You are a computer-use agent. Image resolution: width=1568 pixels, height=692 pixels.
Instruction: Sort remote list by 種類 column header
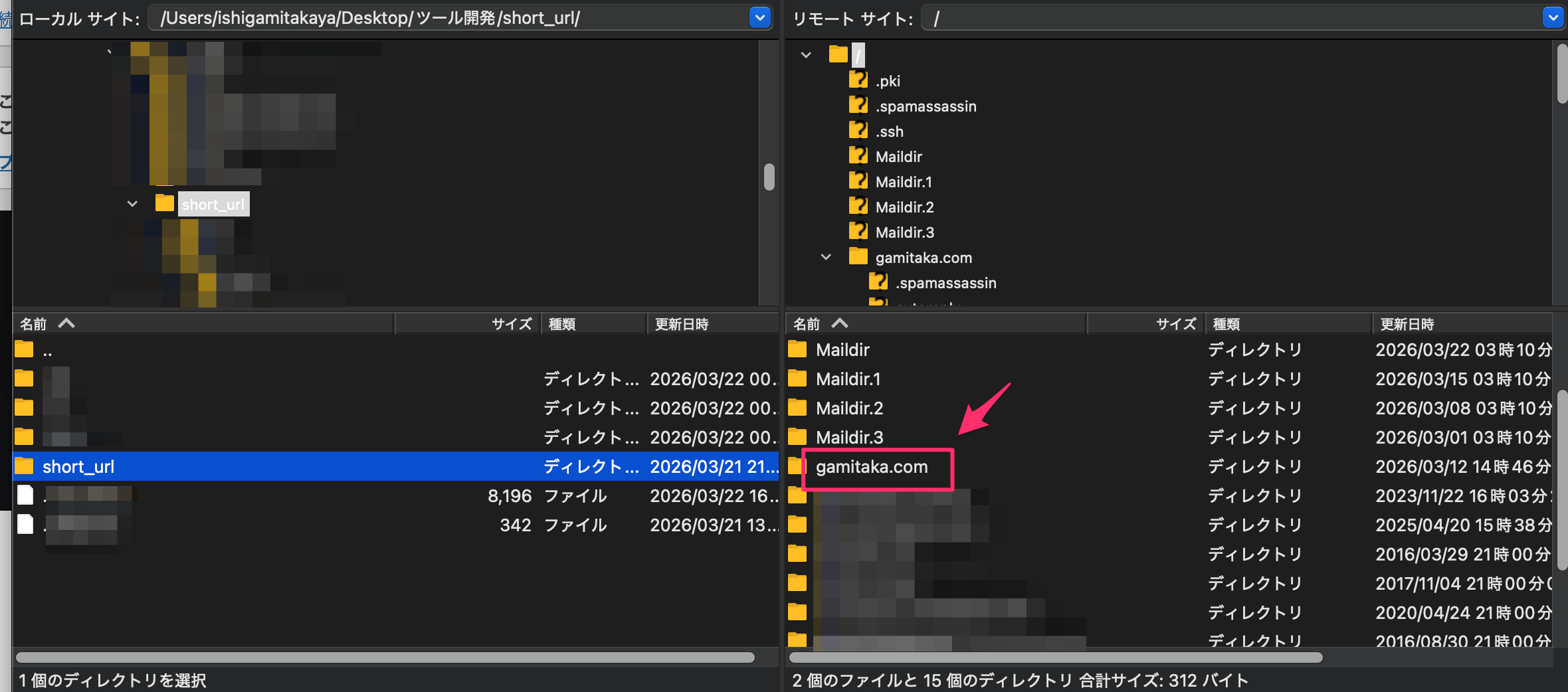pos(1226,324)
